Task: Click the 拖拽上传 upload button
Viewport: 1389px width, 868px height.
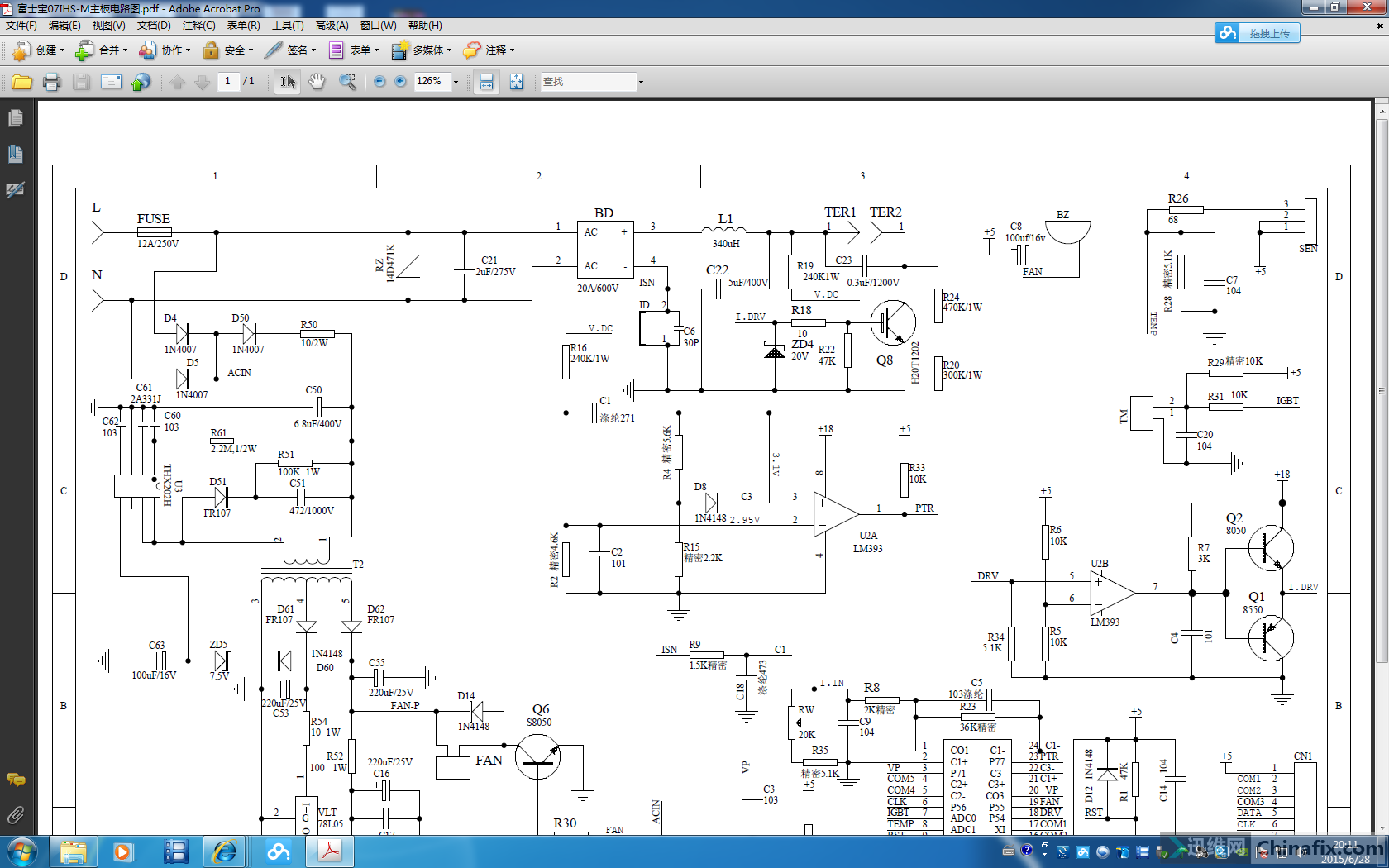Action: point(1257,33)
